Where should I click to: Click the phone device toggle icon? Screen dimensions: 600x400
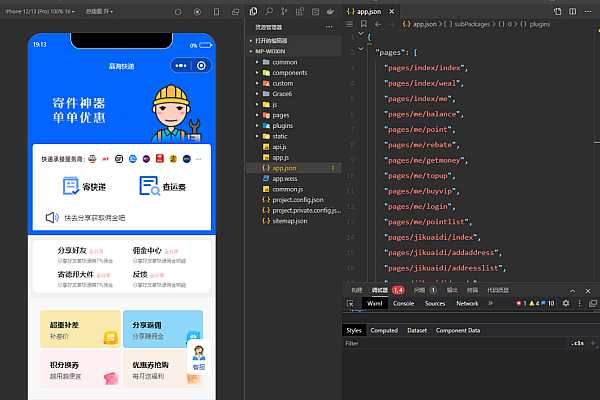(216, 12)
